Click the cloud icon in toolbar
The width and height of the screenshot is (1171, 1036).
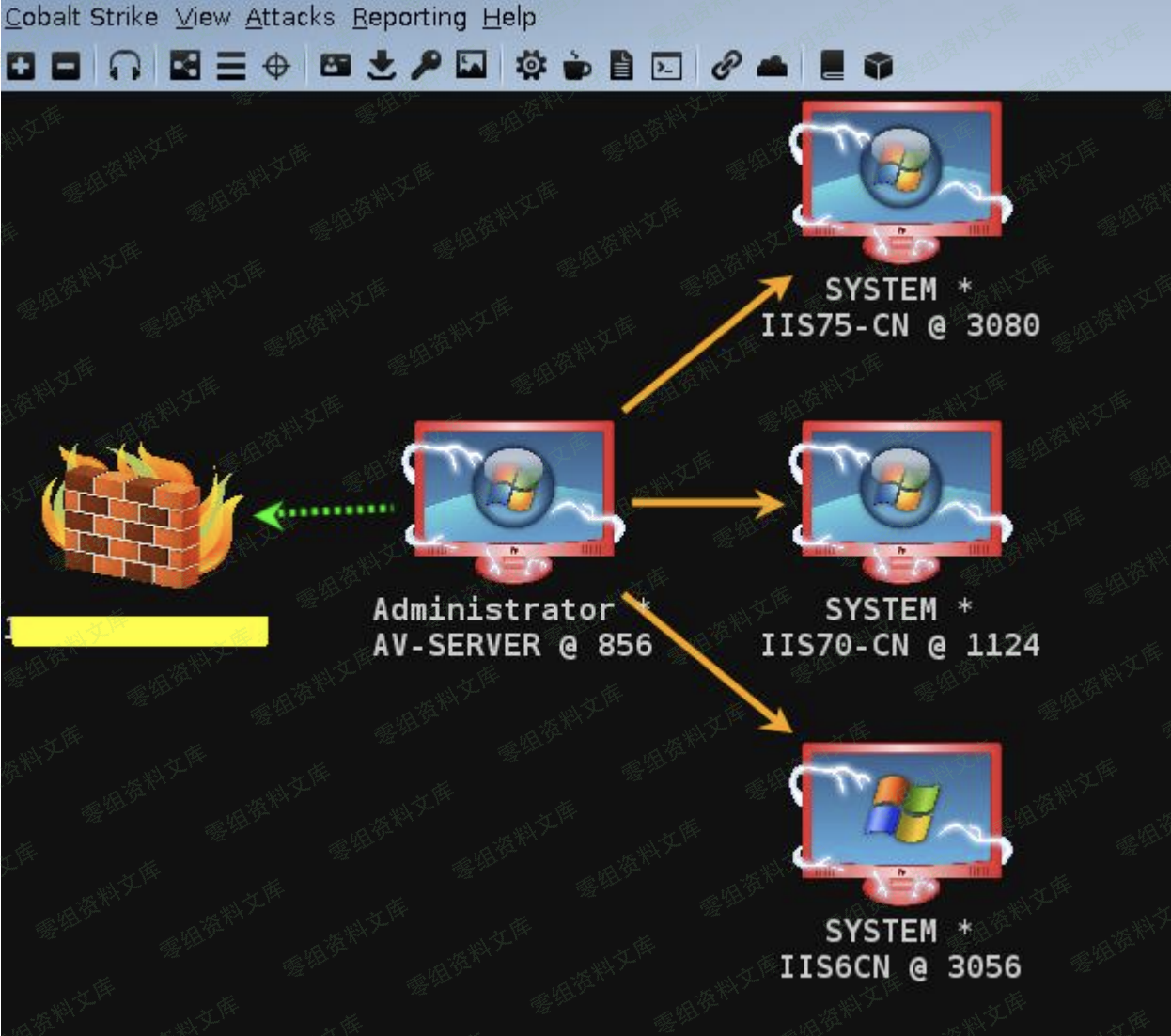[x=772, y=66]
